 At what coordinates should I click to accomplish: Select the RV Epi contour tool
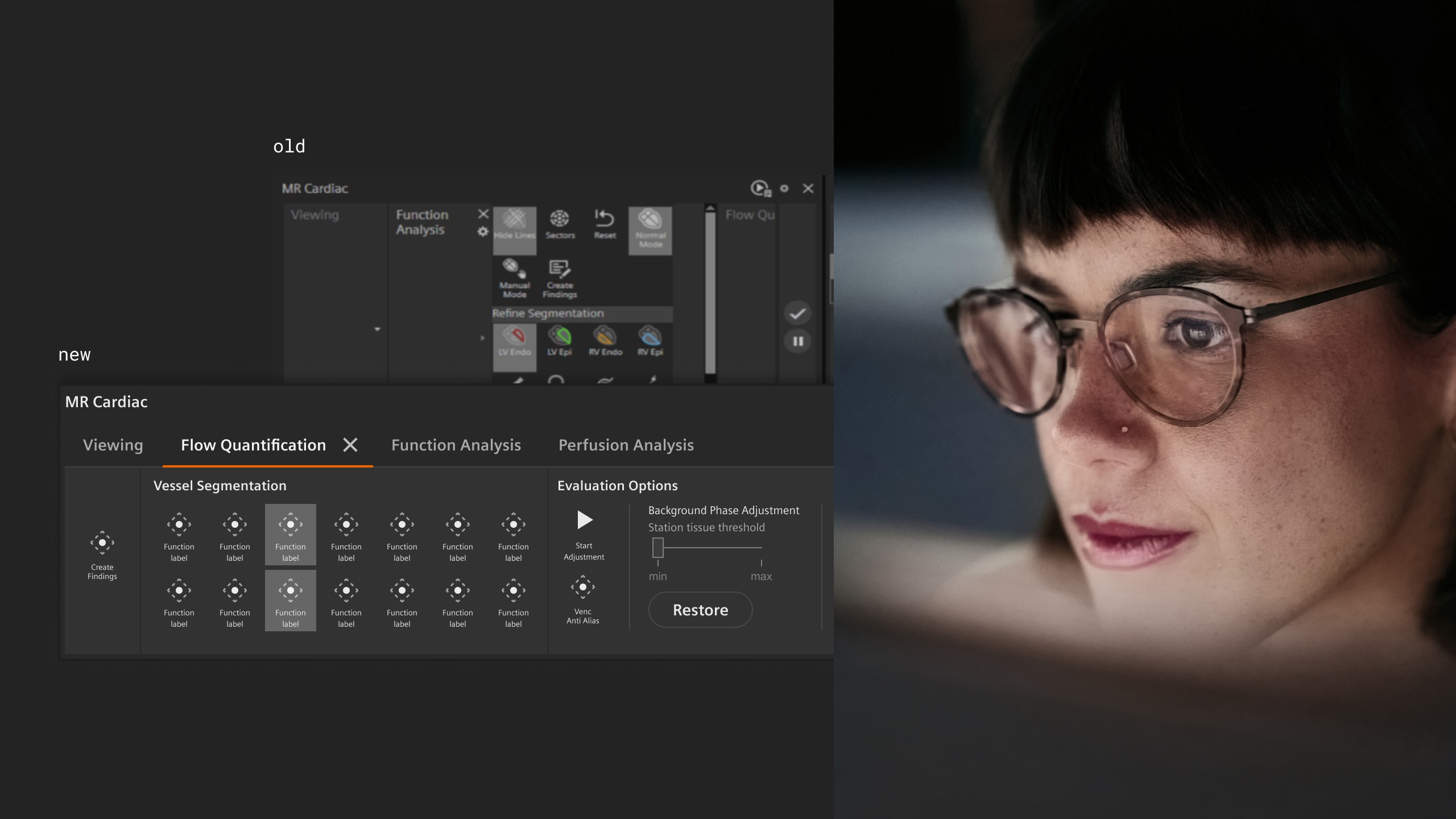tap(650, 337)
